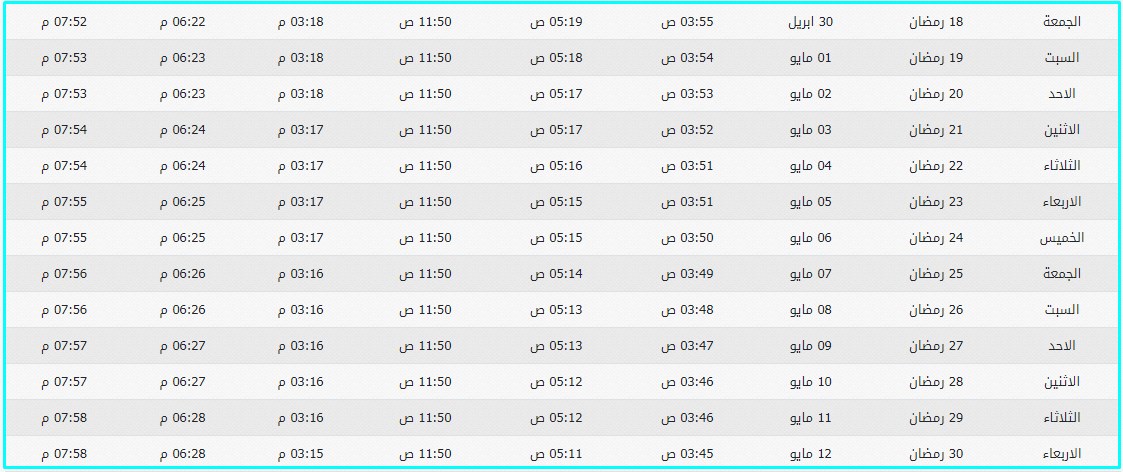Click the 30 رمضان cell
Image resolution: width=1123 pixels, height=472 pixels.
click(936, 453)
